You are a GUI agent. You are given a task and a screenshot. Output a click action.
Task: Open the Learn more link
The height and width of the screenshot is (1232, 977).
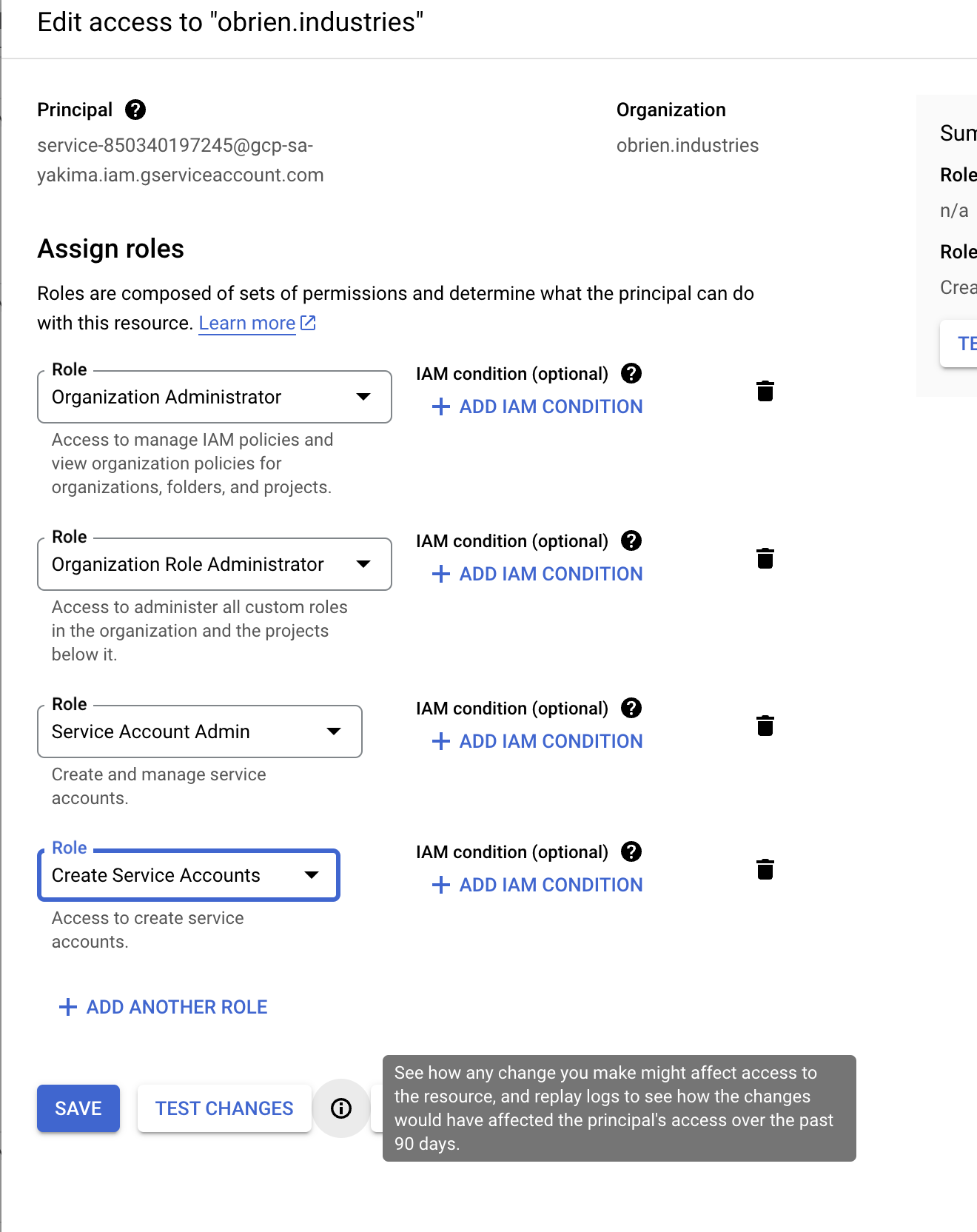tap(246, 322)
